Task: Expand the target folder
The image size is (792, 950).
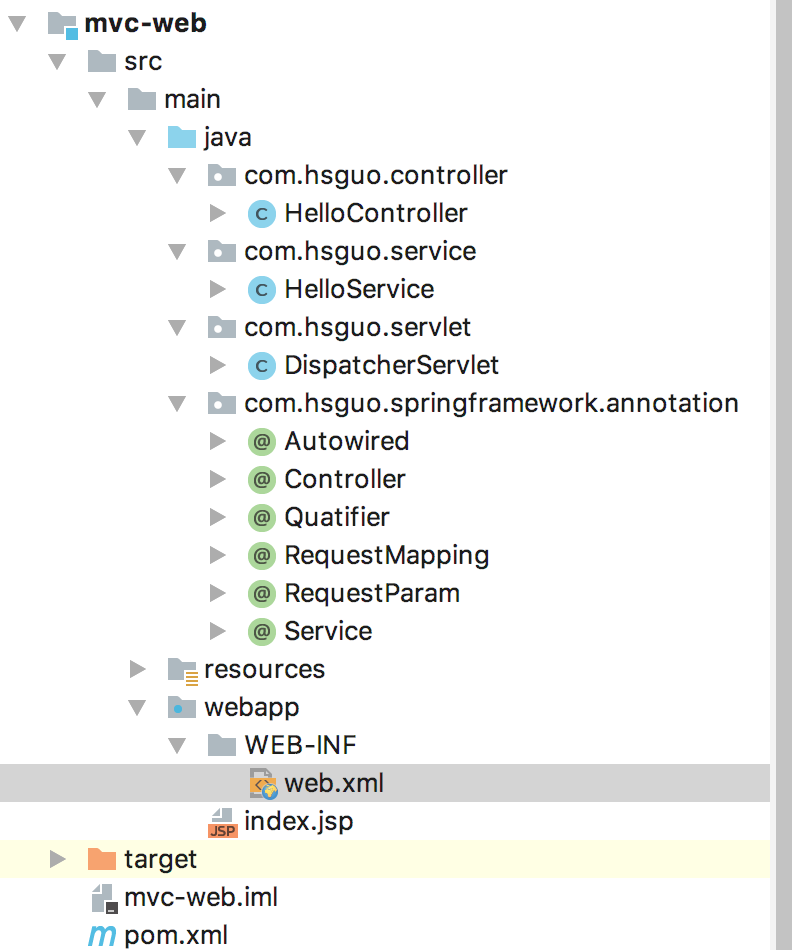Action: point(57,859)
